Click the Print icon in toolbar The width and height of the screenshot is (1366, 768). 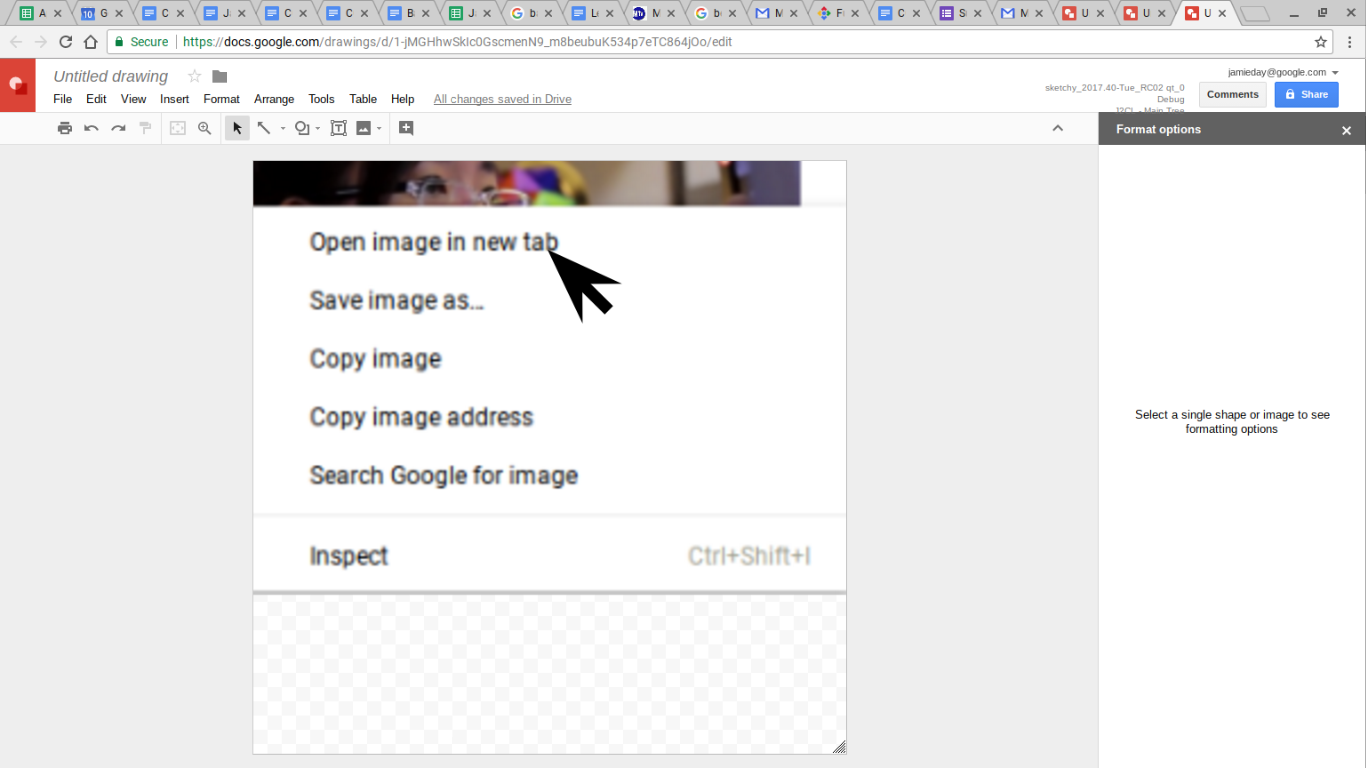(65, 128)
